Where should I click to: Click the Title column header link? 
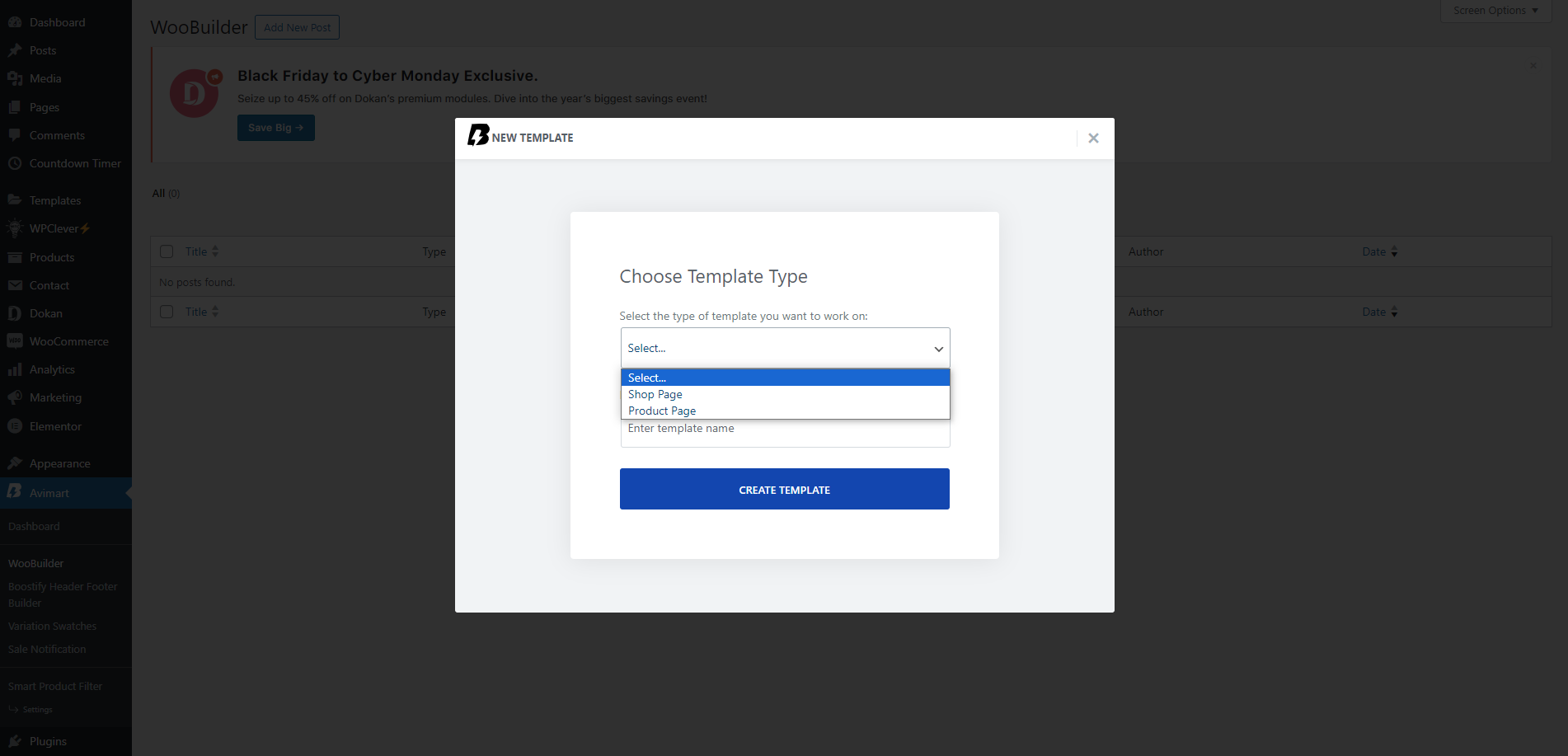(196, 251)
